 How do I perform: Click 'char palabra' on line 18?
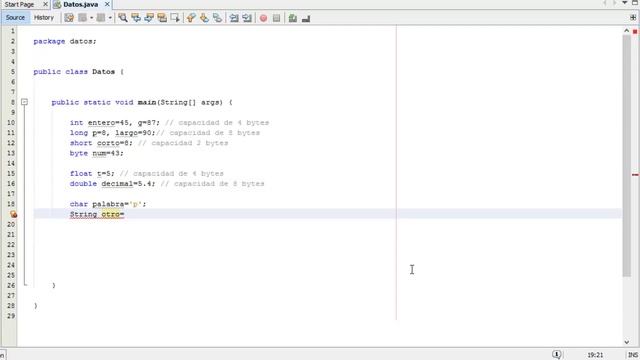97,204
